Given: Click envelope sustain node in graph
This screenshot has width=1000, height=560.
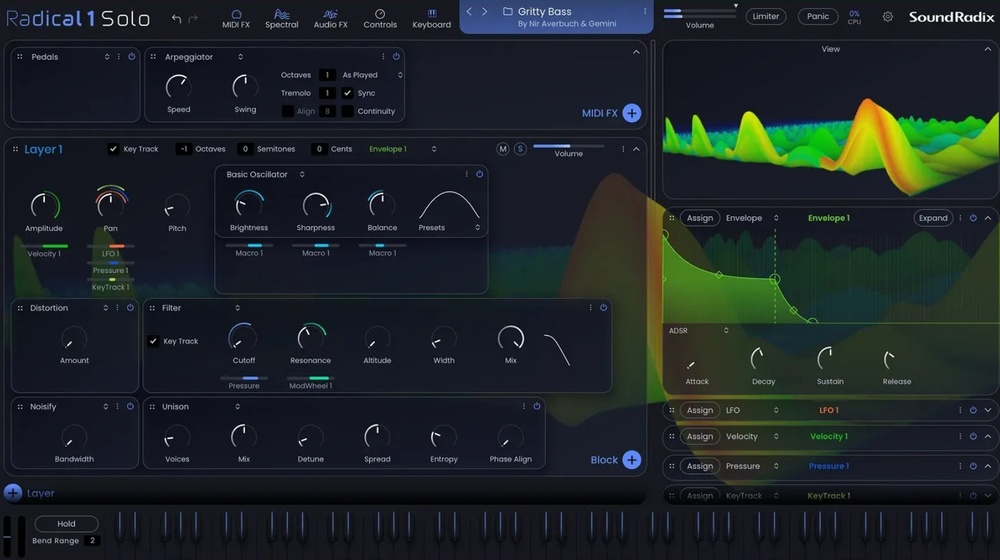Looking at the screenshot, I should coord(774,279).
